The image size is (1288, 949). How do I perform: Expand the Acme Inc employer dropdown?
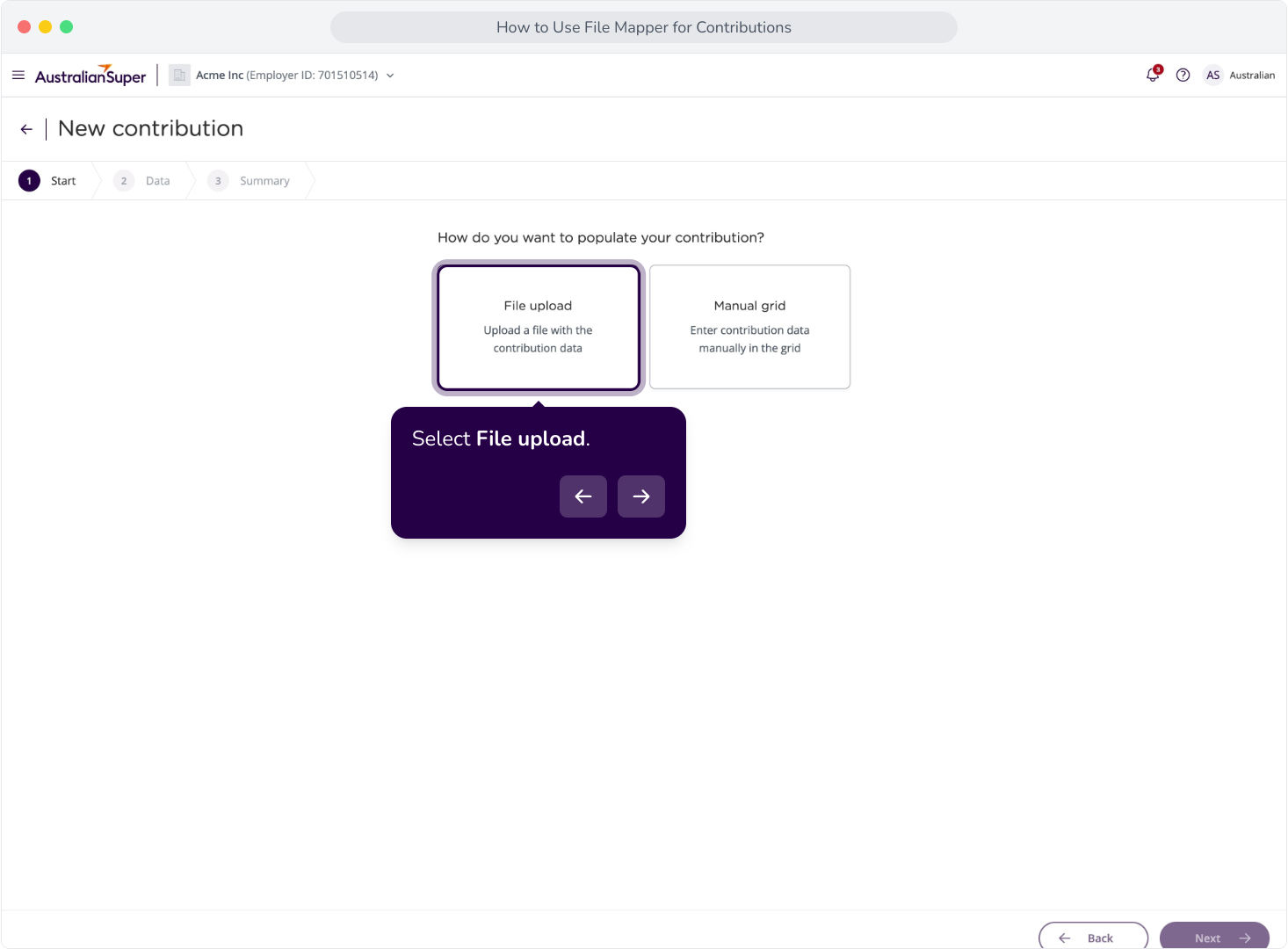pyautogui.click(x=390, y=76)
